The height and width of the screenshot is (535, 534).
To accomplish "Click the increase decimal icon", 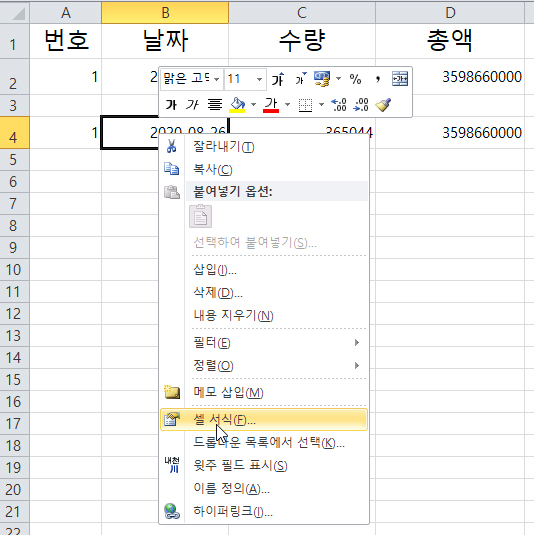I will point(339,105).
